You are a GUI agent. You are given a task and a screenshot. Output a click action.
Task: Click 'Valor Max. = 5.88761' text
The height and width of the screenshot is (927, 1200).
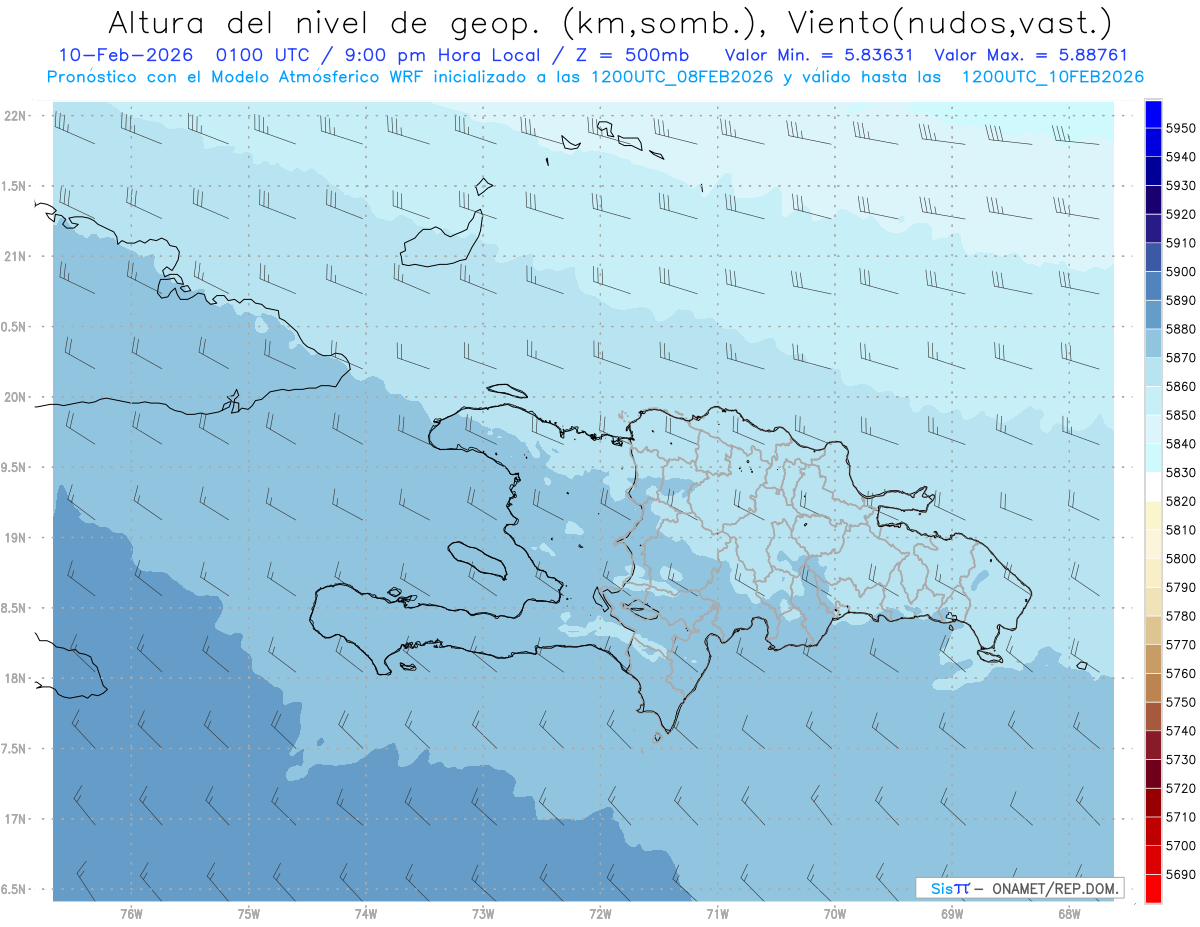[1030, 56]
